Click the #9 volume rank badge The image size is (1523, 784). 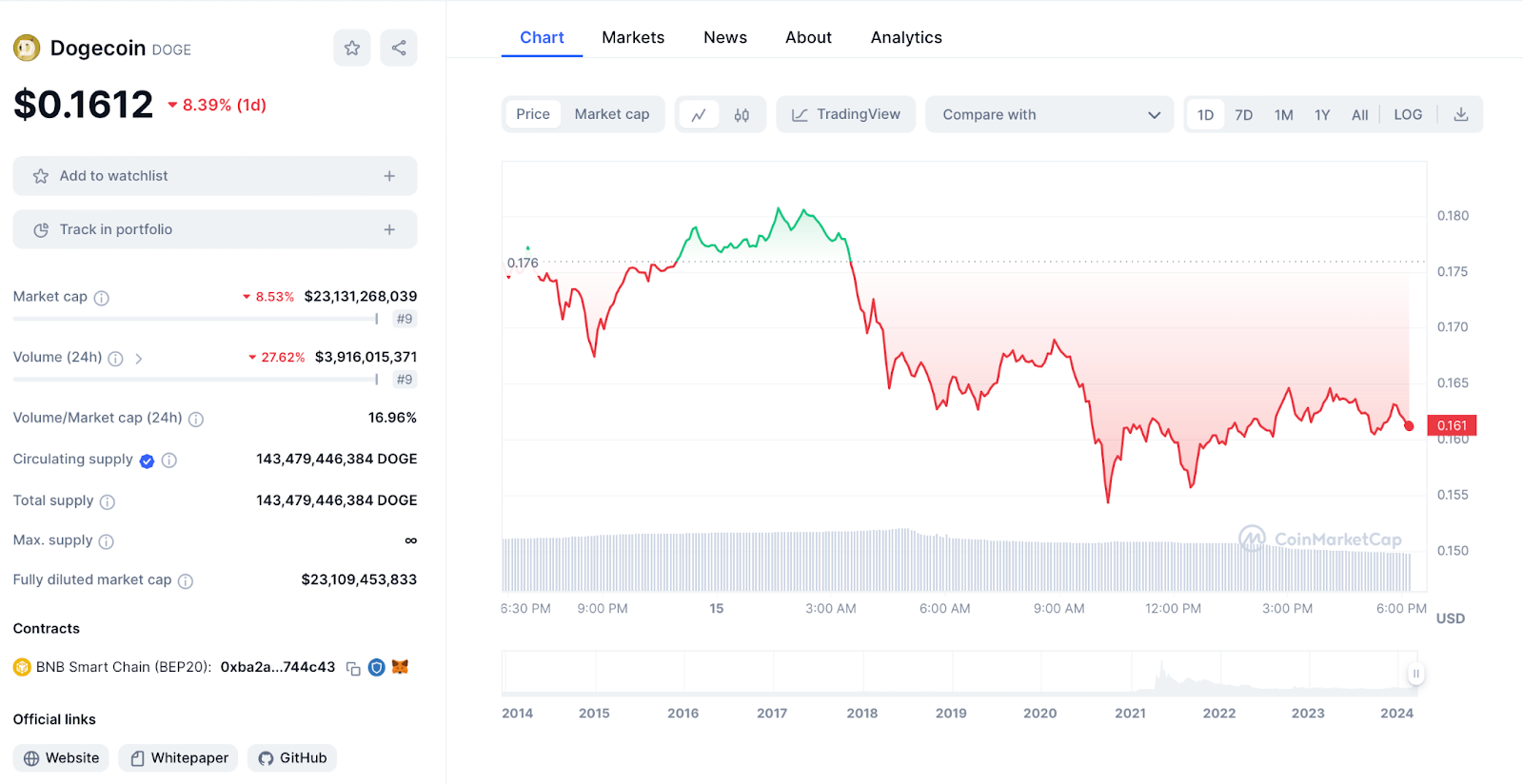coord(405,380)
